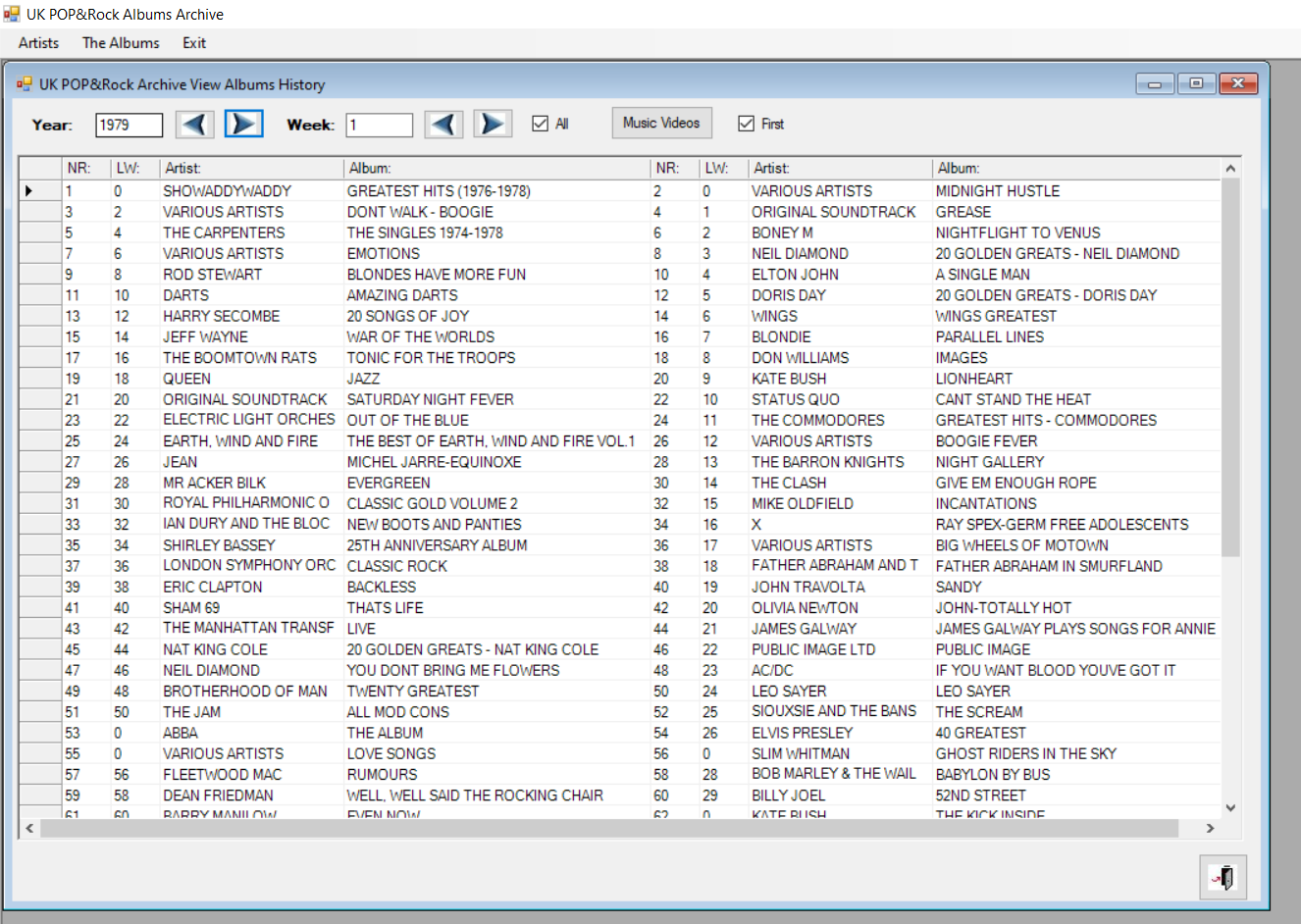The height and width of the screenshot is (924, 1301).
Task: Click the next week arrow button
Action: [x=494, y=124]
